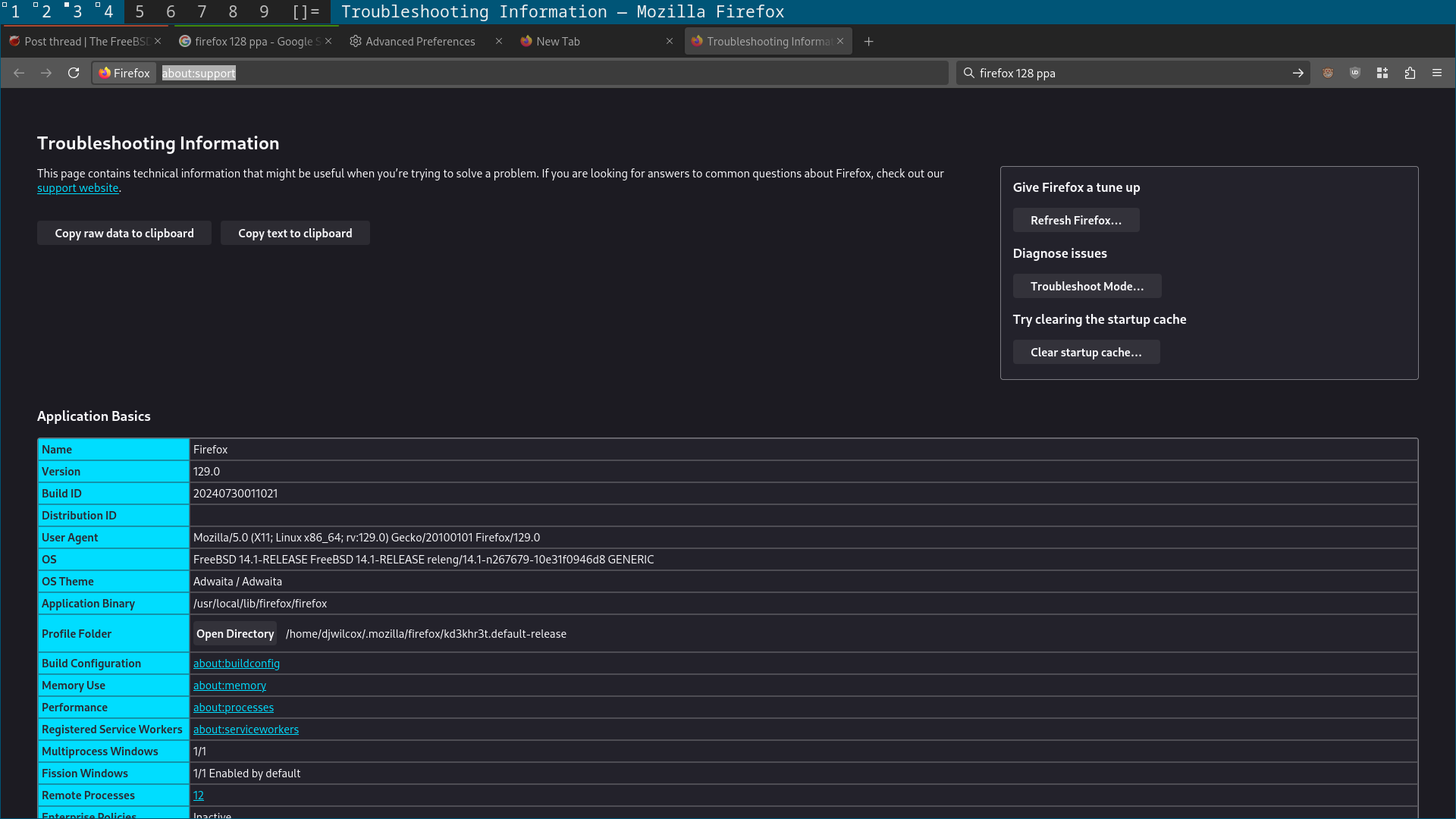The image size is (1456, 819).
Task: Open the Extensions puzzle-piece menu
Action: 1410,73
